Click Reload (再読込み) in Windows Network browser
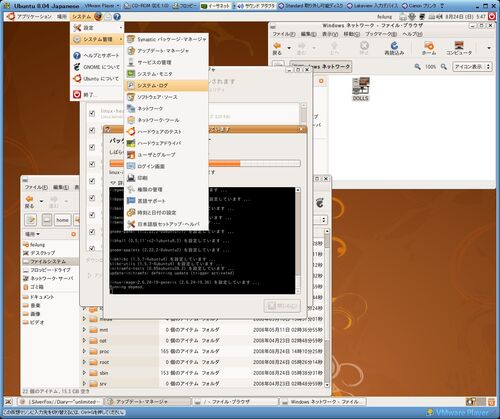The height and width of the screenshot is (419, 500). [394, 48]
